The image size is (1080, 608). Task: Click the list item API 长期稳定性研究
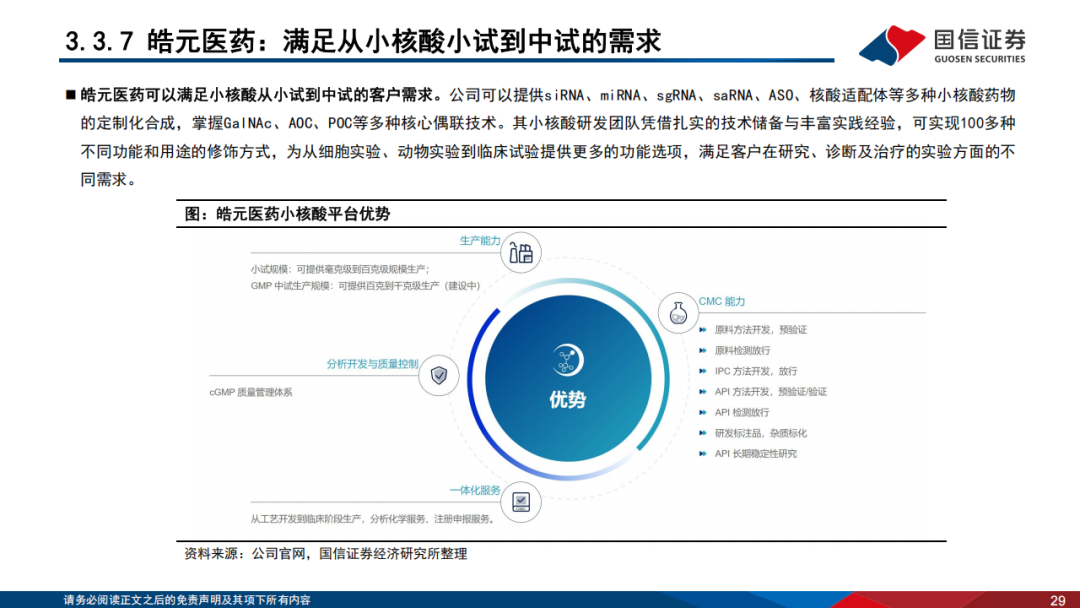click(756, 454)
